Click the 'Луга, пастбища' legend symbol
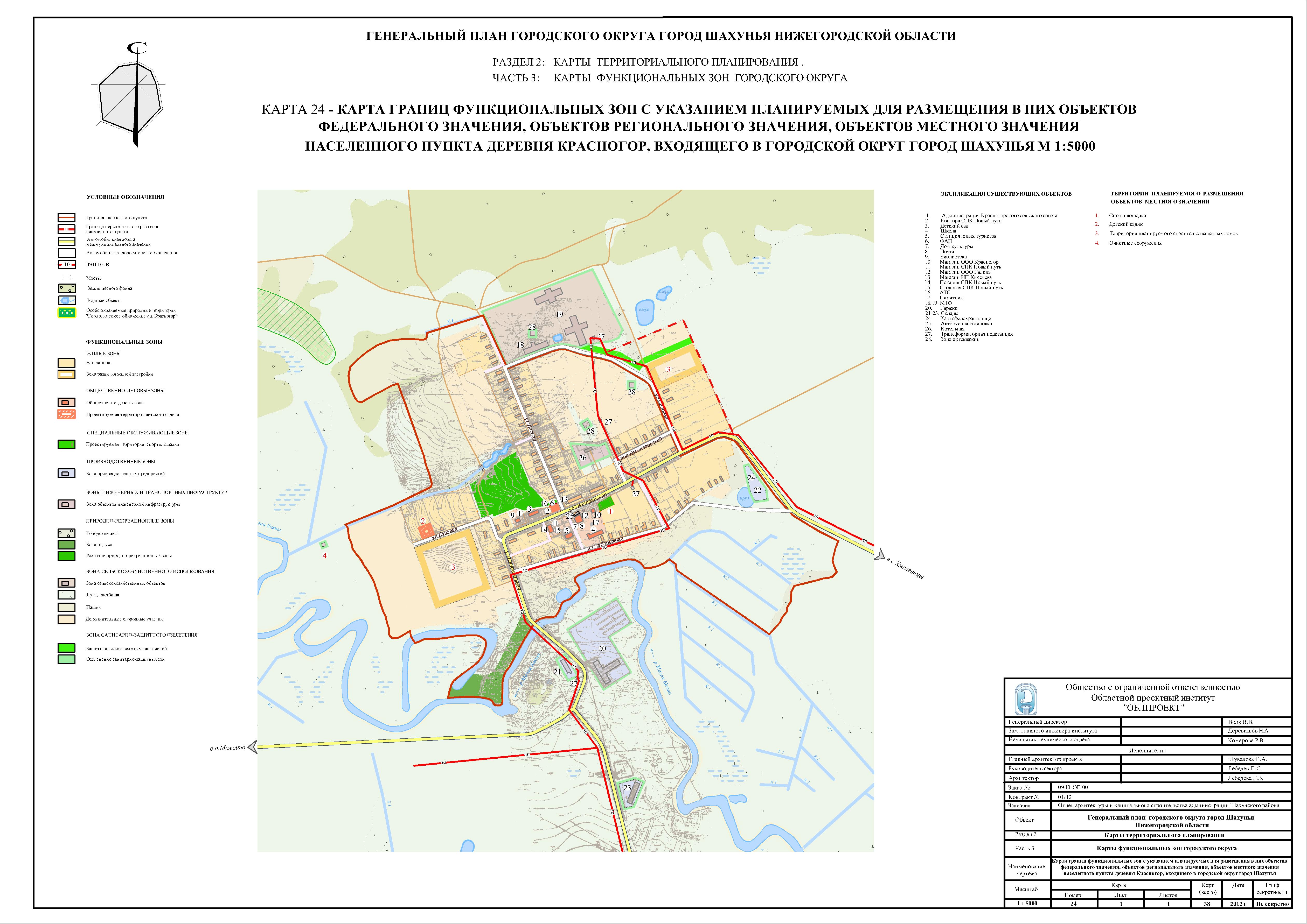The height and width of the screenshot is (924, 1307). pos(67,595)
